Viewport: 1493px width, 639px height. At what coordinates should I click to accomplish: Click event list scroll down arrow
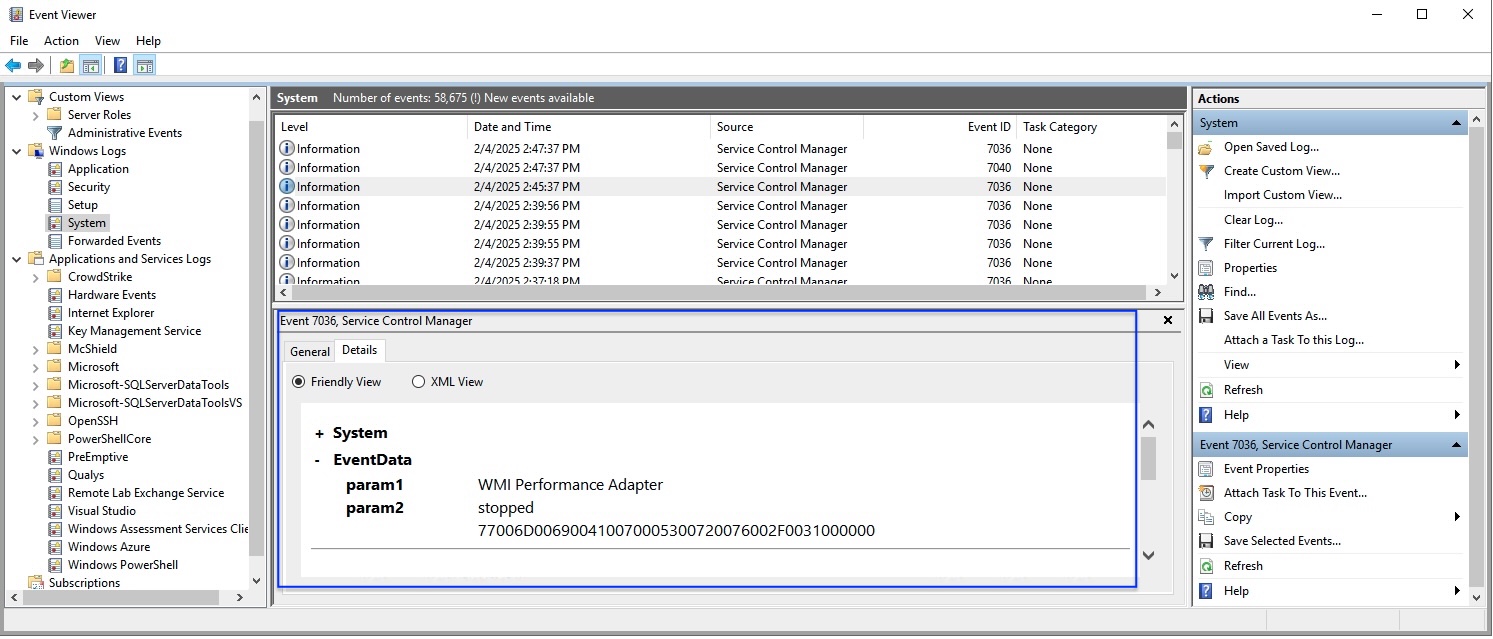(1174, 275)
